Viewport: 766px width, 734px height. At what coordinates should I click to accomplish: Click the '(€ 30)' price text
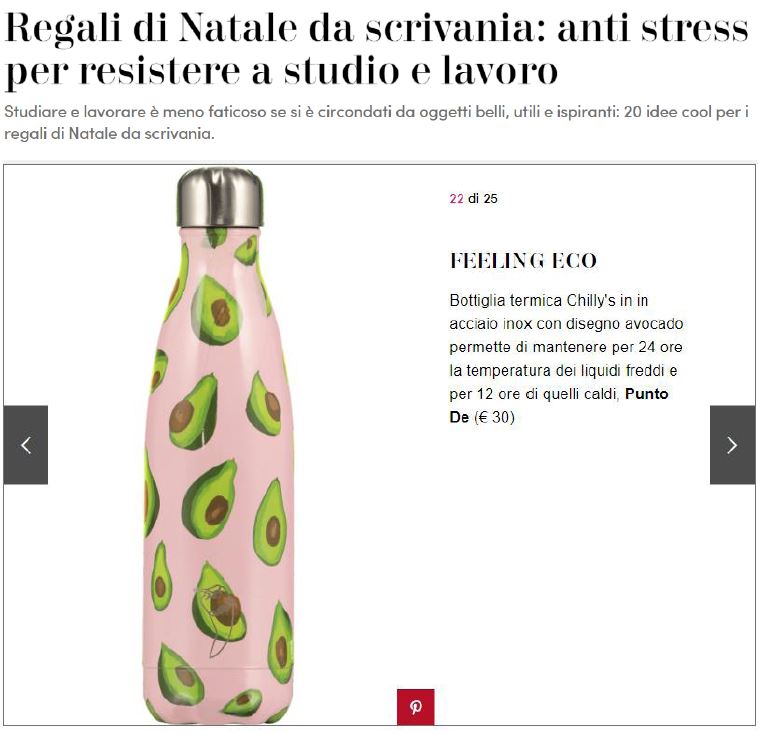(494, 417)
